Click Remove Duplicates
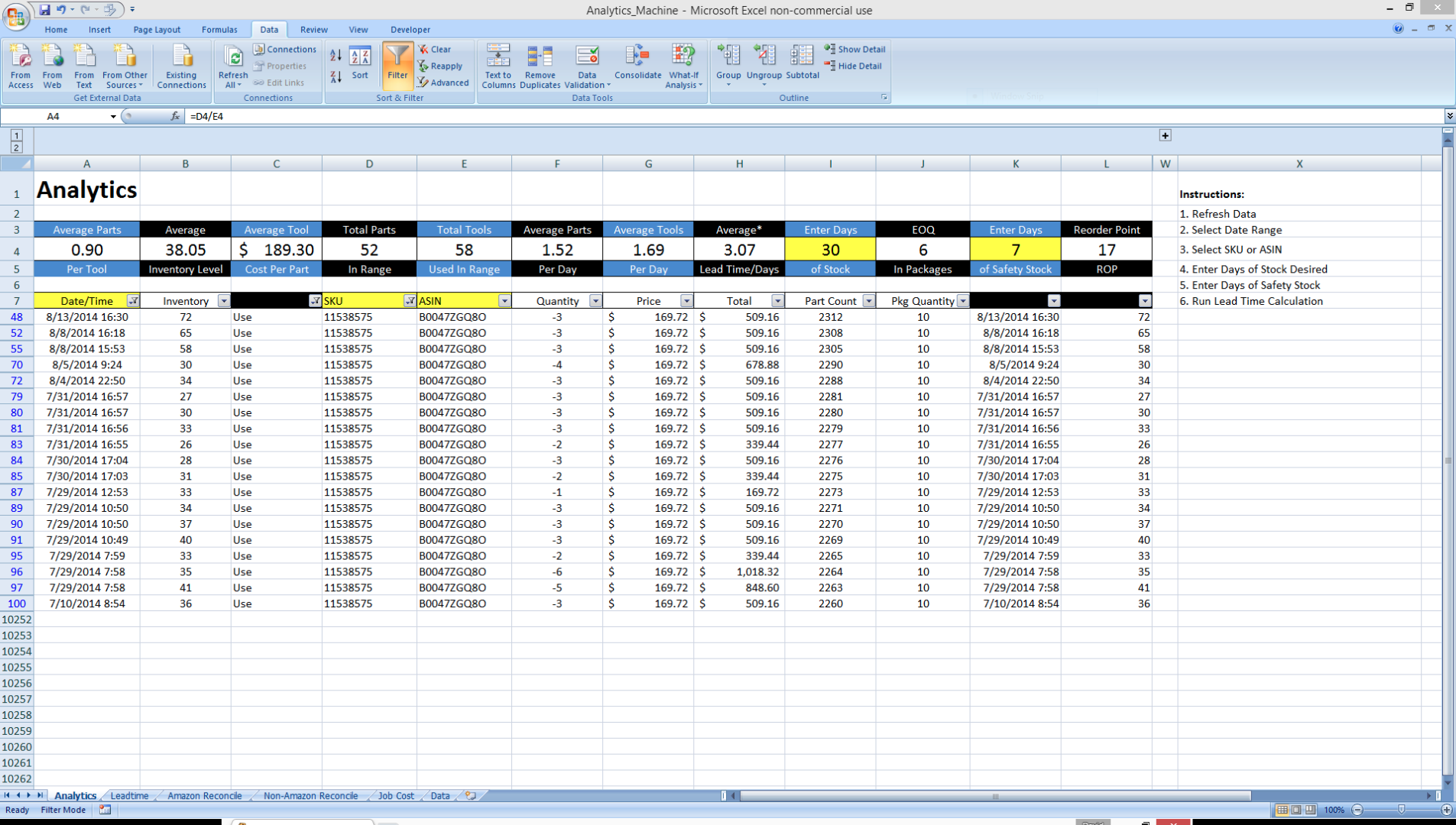This screenshot has height=825, width=1456. point(540,66)
